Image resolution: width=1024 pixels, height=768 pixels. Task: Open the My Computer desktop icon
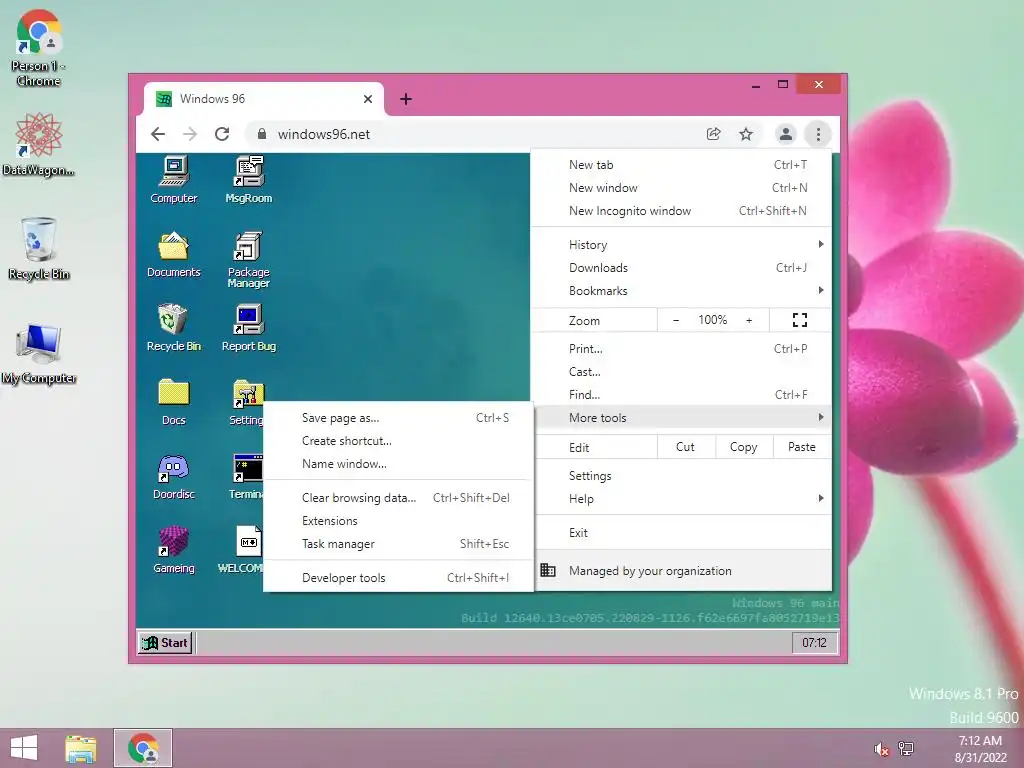39,353
